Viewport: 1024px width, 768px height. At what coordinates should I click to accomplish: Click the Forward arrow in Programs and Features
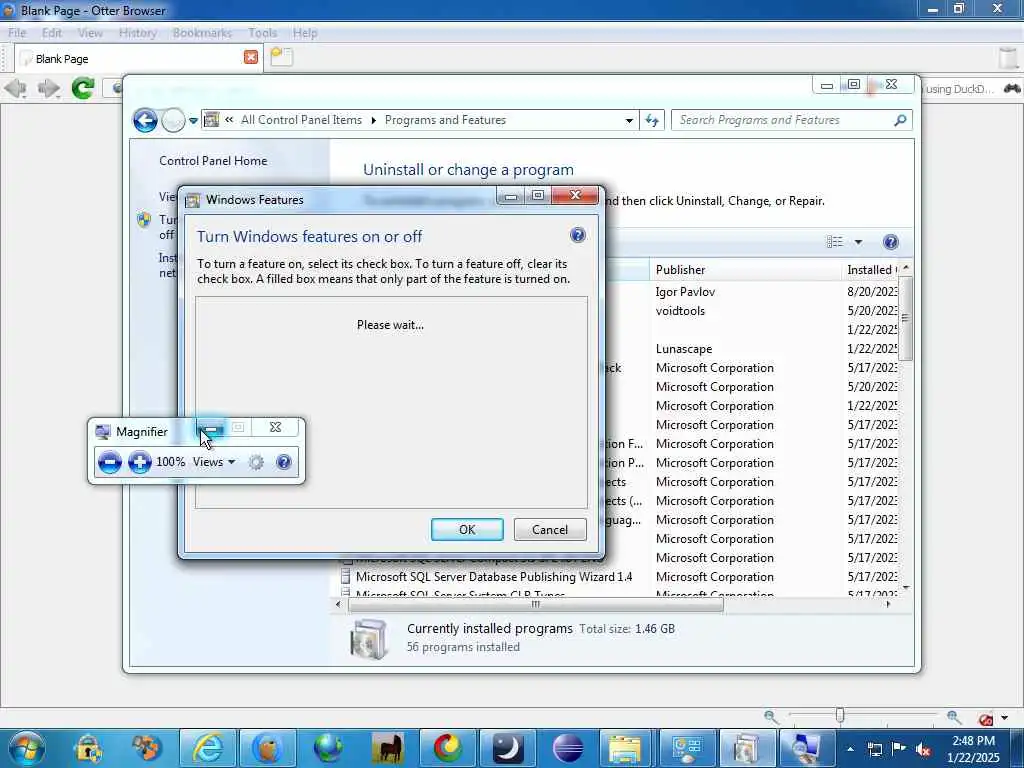pos(173,120)
